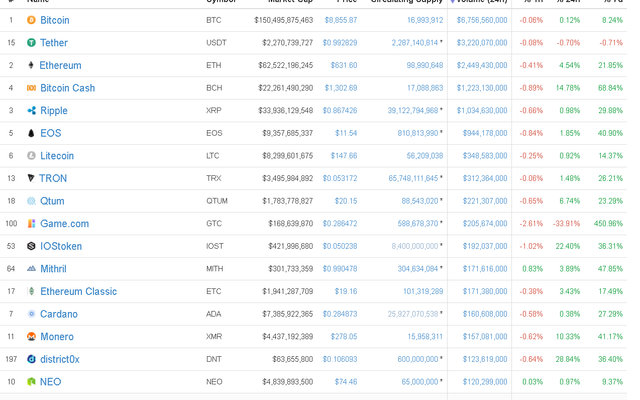Viewport: 640px width, 400px height.
Task: Click Bitcoin Cash price $1,302.69
Action: (341, 88)
